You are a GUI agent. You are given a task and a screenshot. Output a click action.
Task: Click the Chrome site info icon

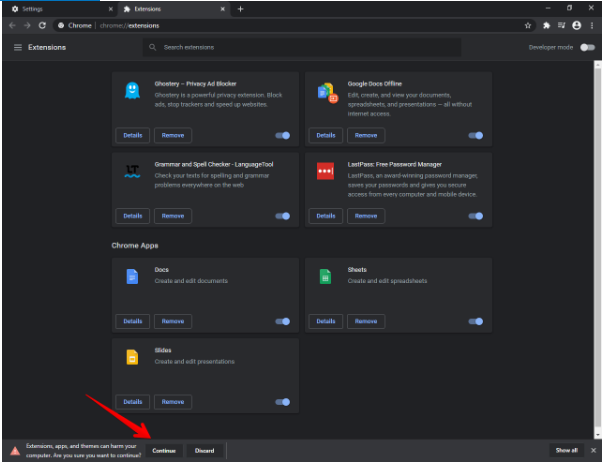click(61, 26)
